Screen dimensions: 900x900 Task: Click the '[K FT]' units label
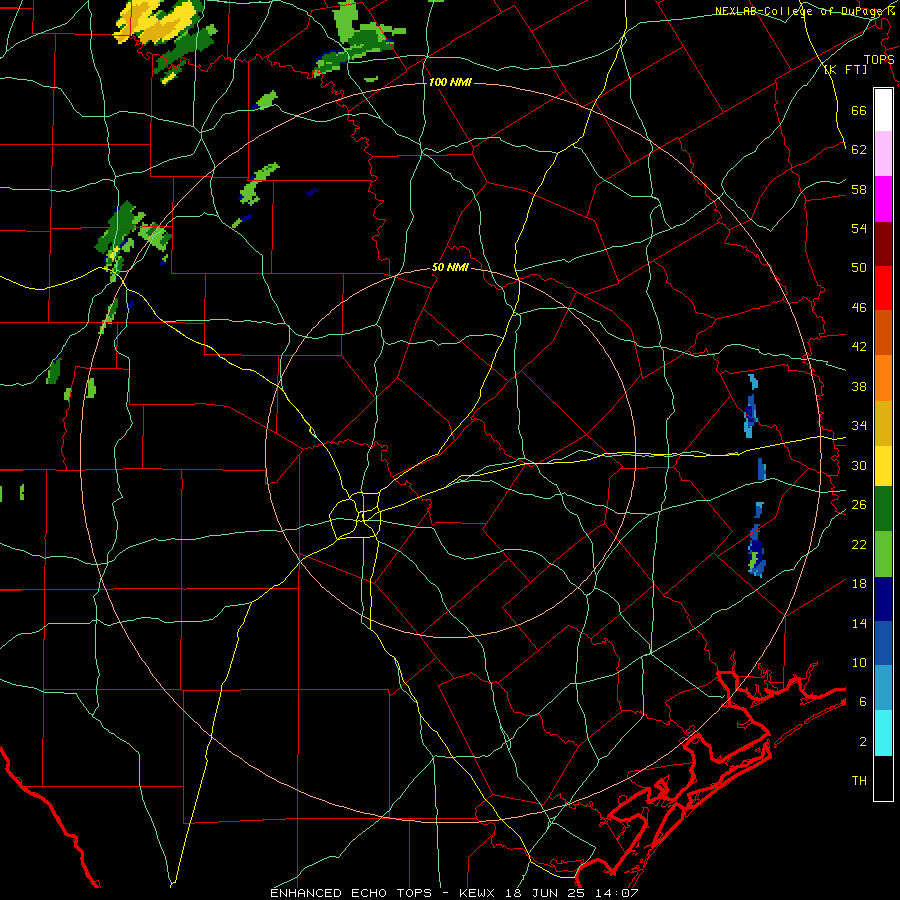click(845, 70)
